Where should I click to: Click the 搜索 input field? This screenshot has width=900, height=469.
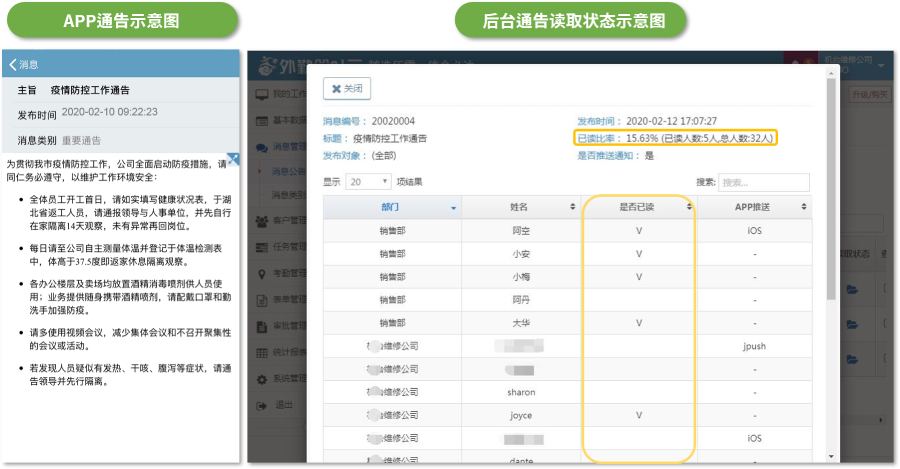[x=764, y=183]
